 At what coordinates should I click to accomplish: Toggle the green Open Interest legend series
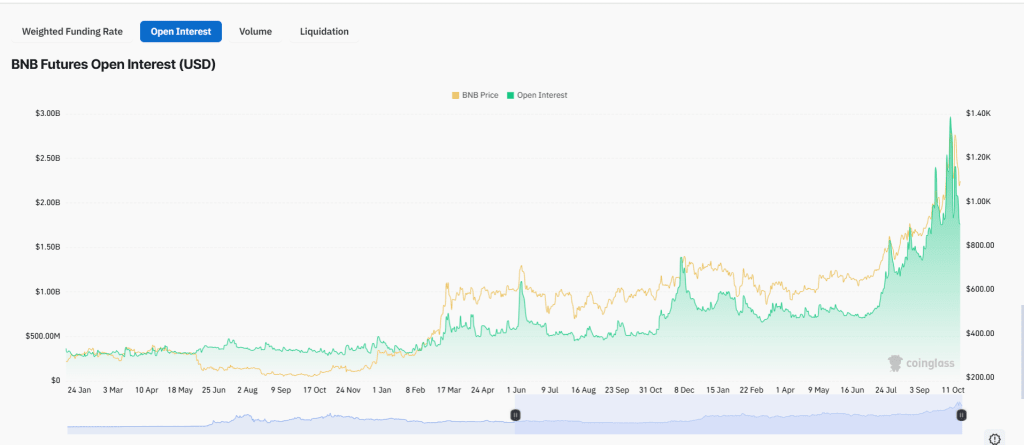[536, 95]
